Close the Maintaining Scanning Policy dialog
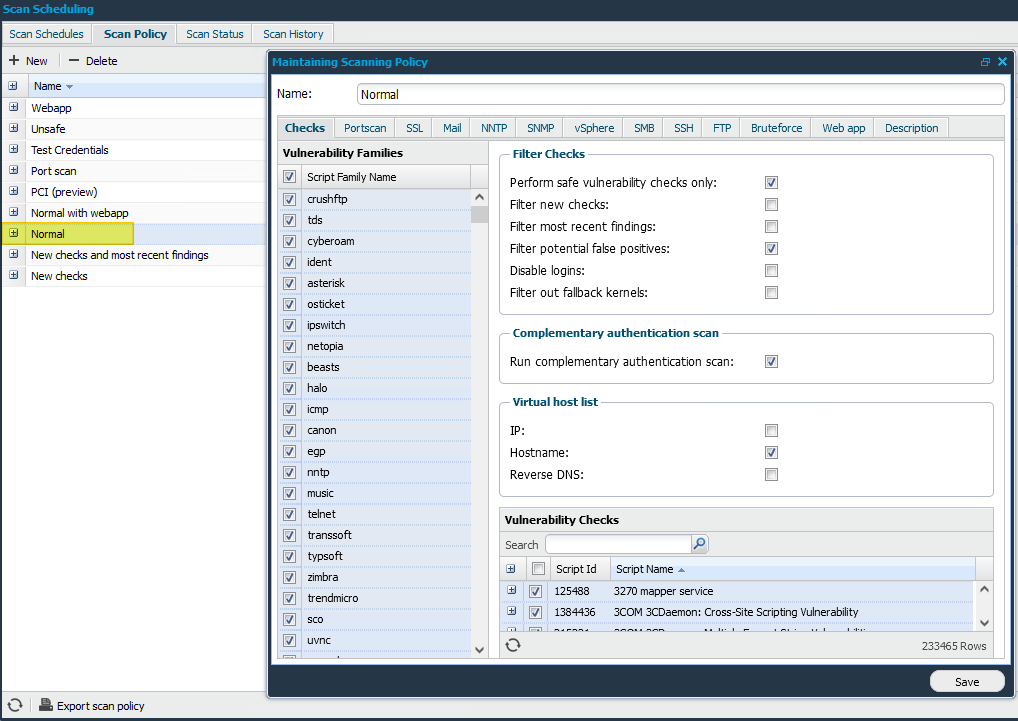Image resolution: width=1018 pixels, height=721 pixels. (1002, 62)
